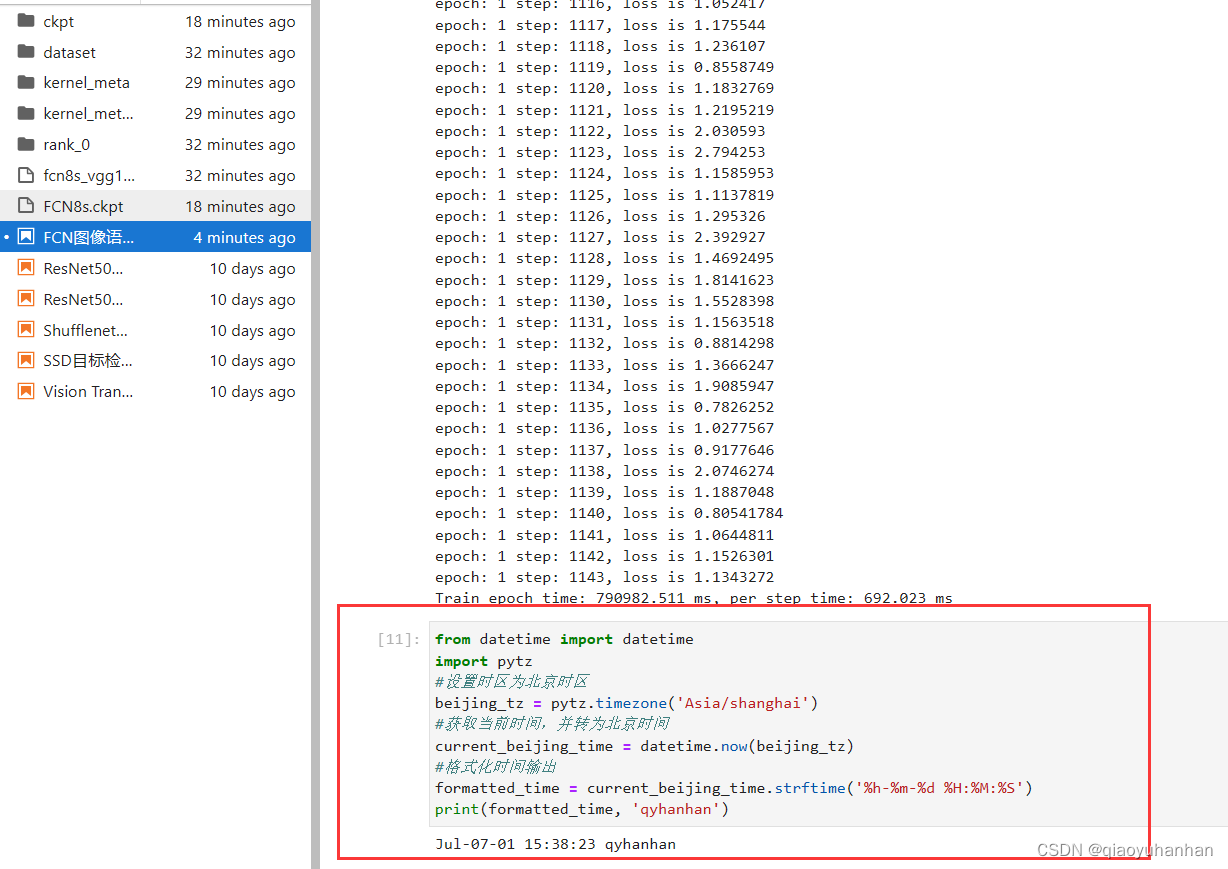The height and width of the screenshot is (869, 1228).
Task: Click the SSD目标检... notebook icon
Action: (26, 361)
